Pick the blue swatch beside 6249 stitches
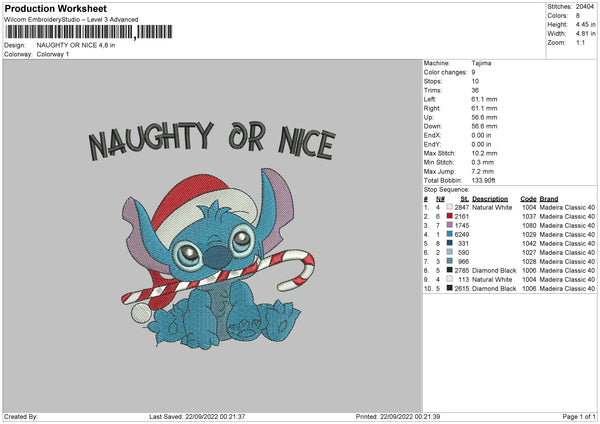This screenshot has height=424, width=600. tap(449, 234)
